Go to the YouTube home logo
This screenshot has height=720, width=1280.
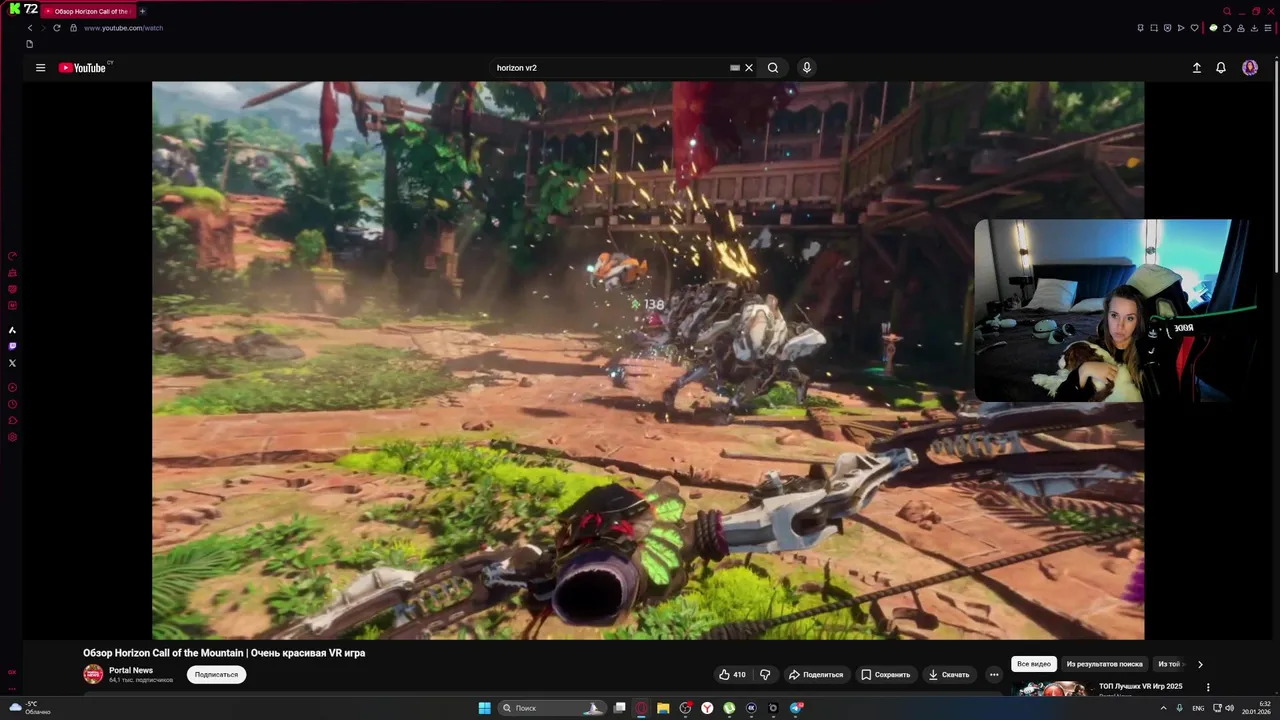[x=82, y=68]
